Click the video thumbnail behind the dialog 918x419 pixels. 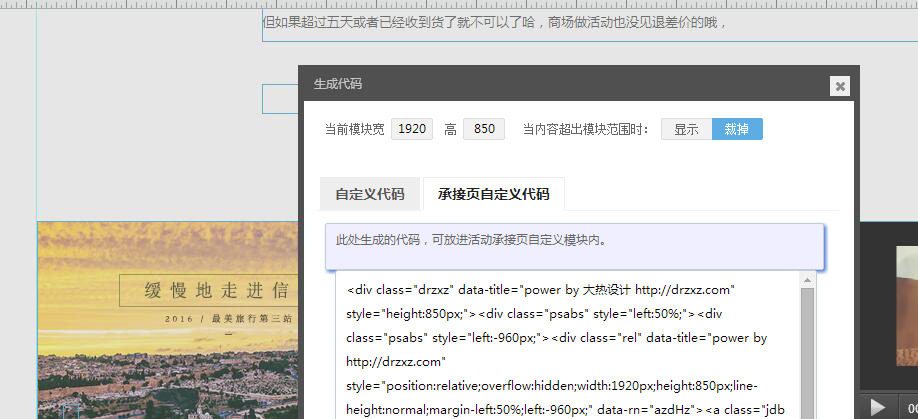pyautogui.click(x=907, y=305)
